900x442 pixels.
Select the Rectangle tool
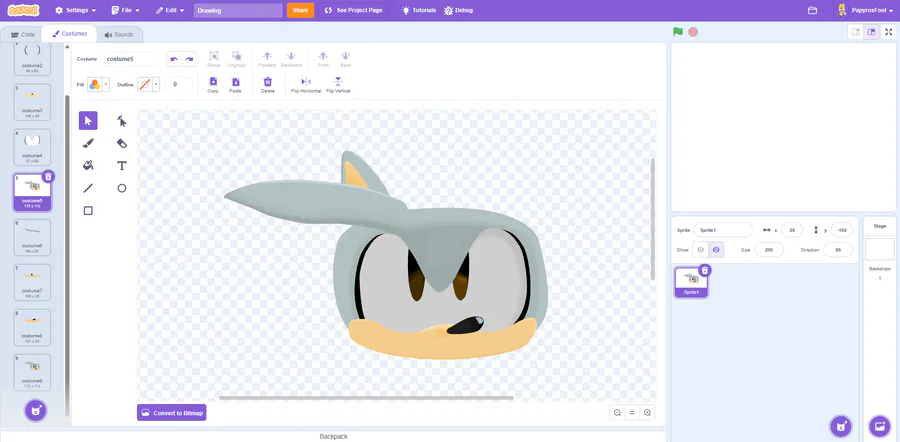[88, 211]
